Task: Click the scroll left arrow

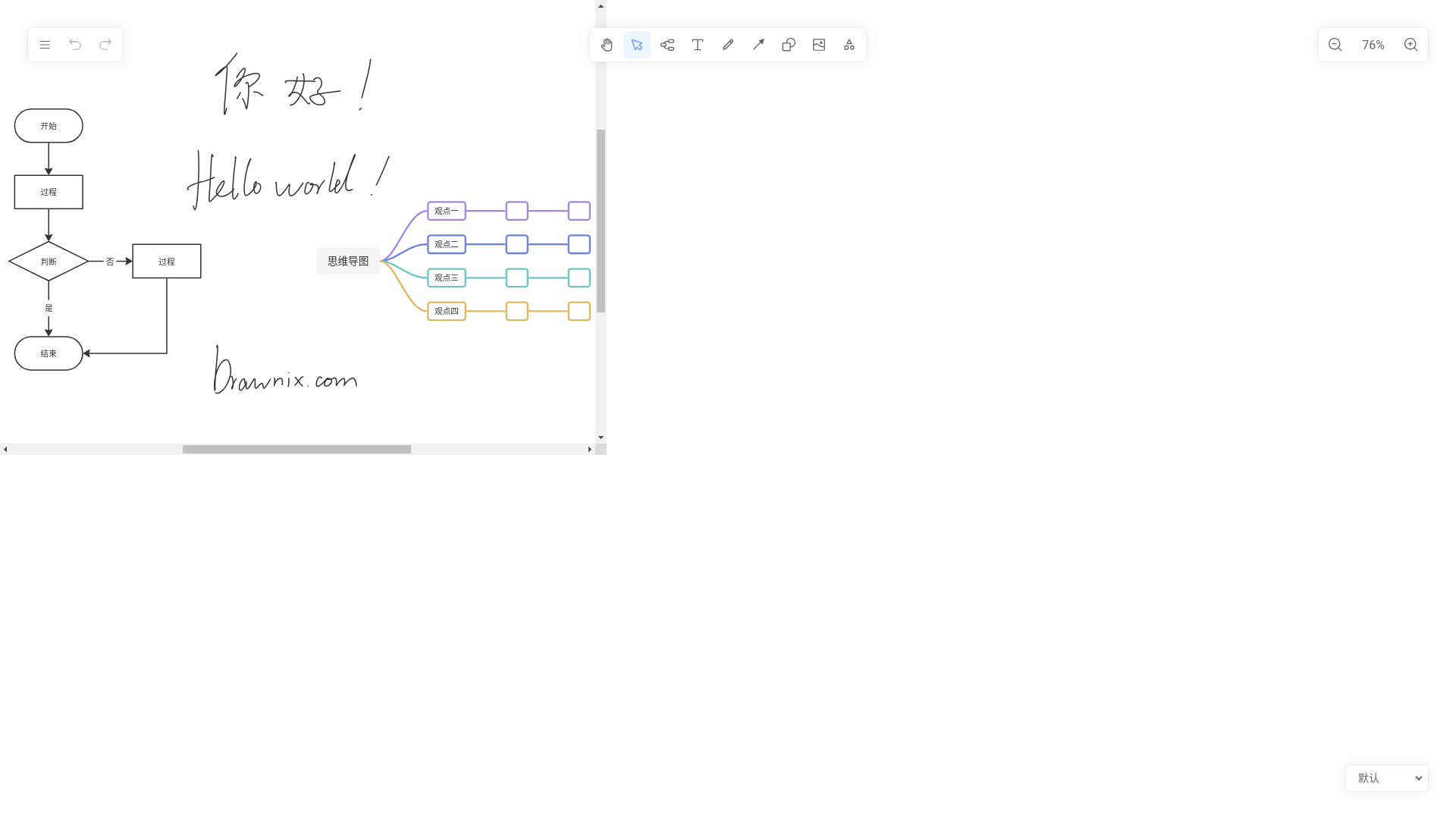Action: point(5,449)
